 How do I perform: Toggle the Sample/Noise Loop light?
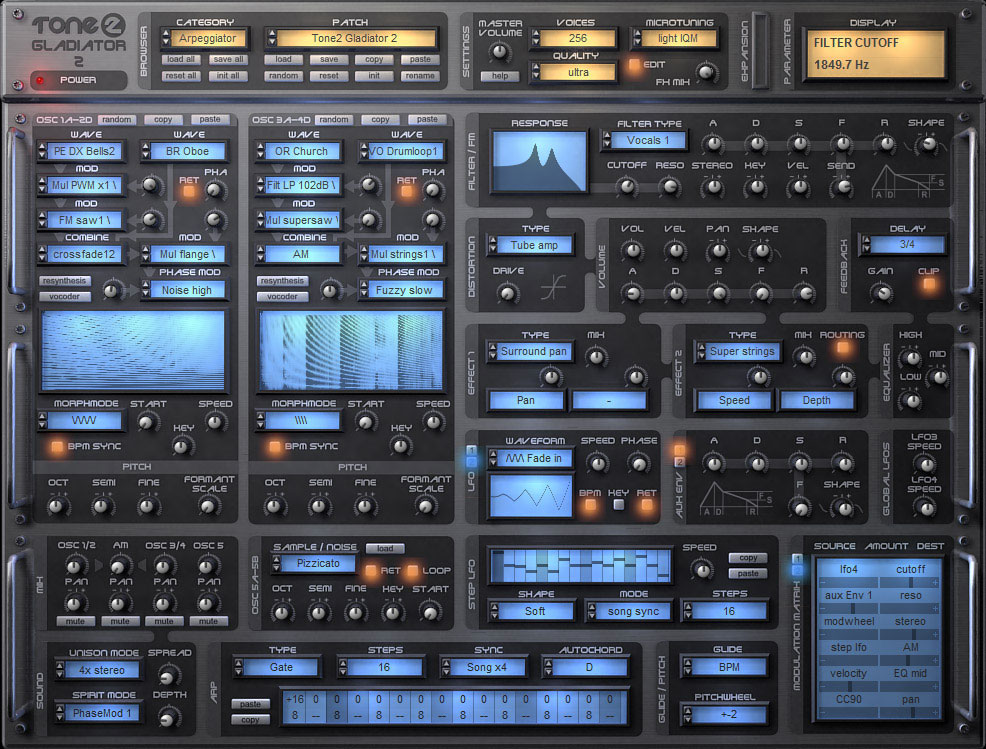coord(413,570)
